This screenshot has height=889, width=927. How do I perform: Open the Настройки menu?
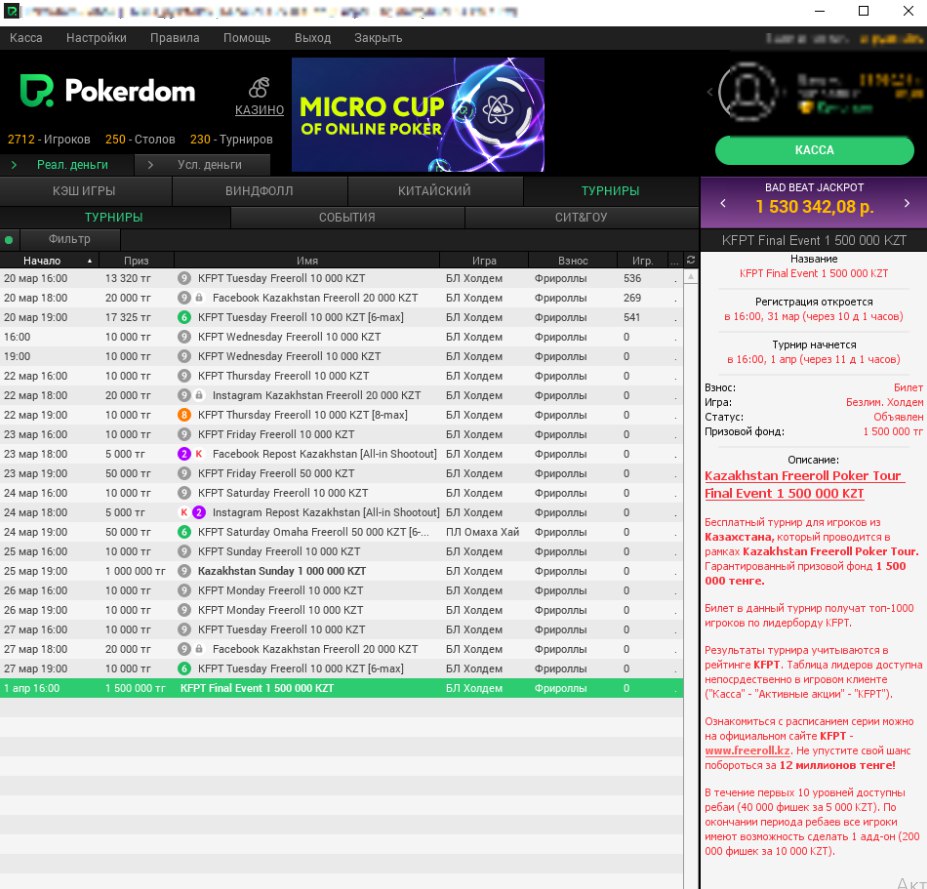pos(96,38)
